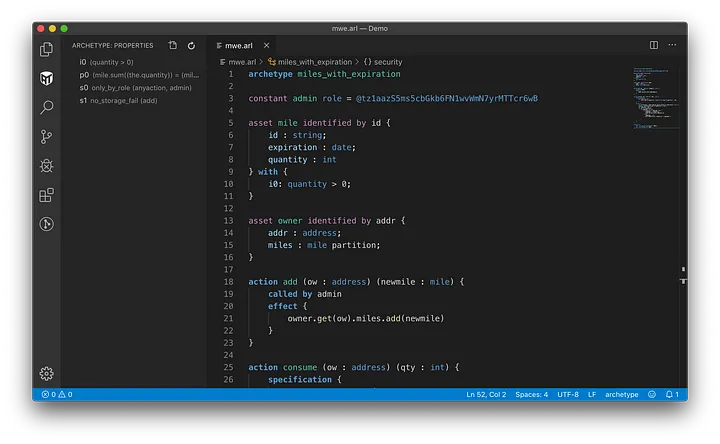Open the Source Control view

tap(46, 137)
